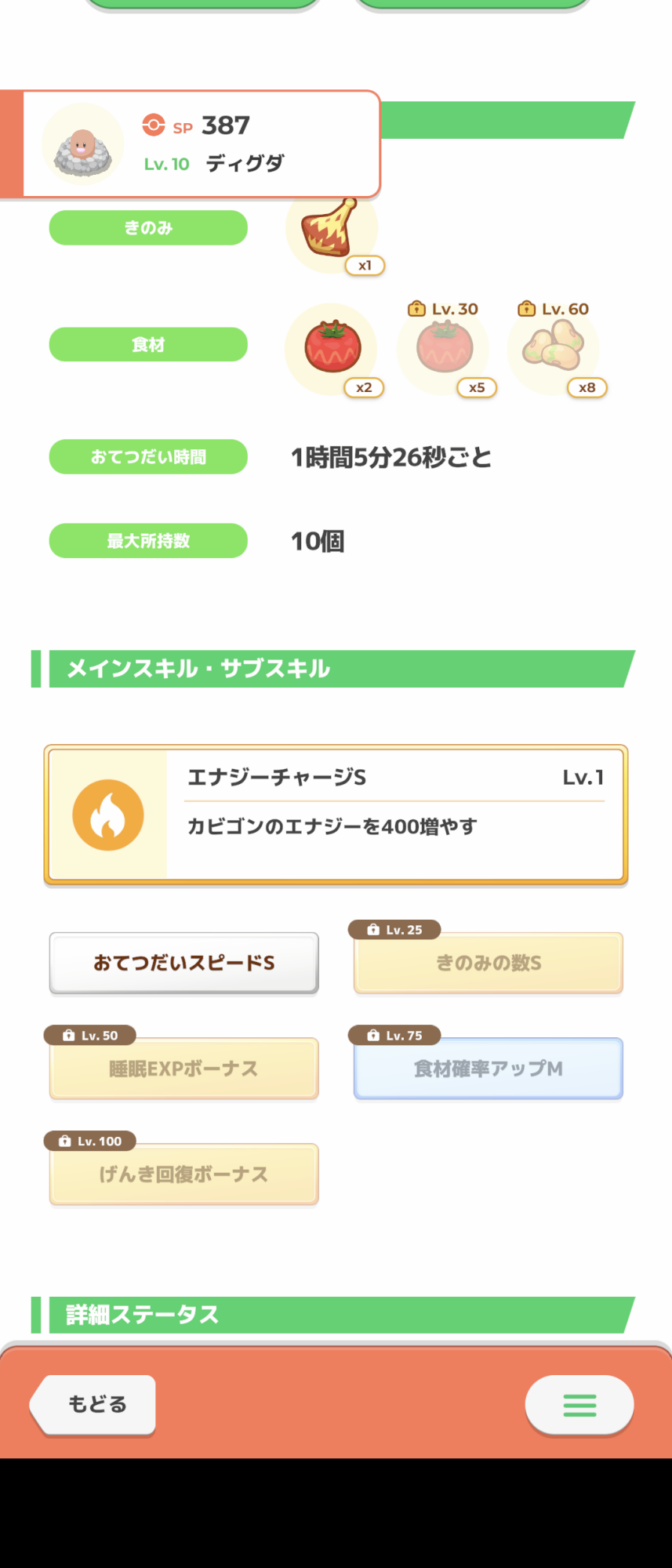
Task: Tap the おてつだいスピードS sub skill
Action: click(x=184, y=963)
